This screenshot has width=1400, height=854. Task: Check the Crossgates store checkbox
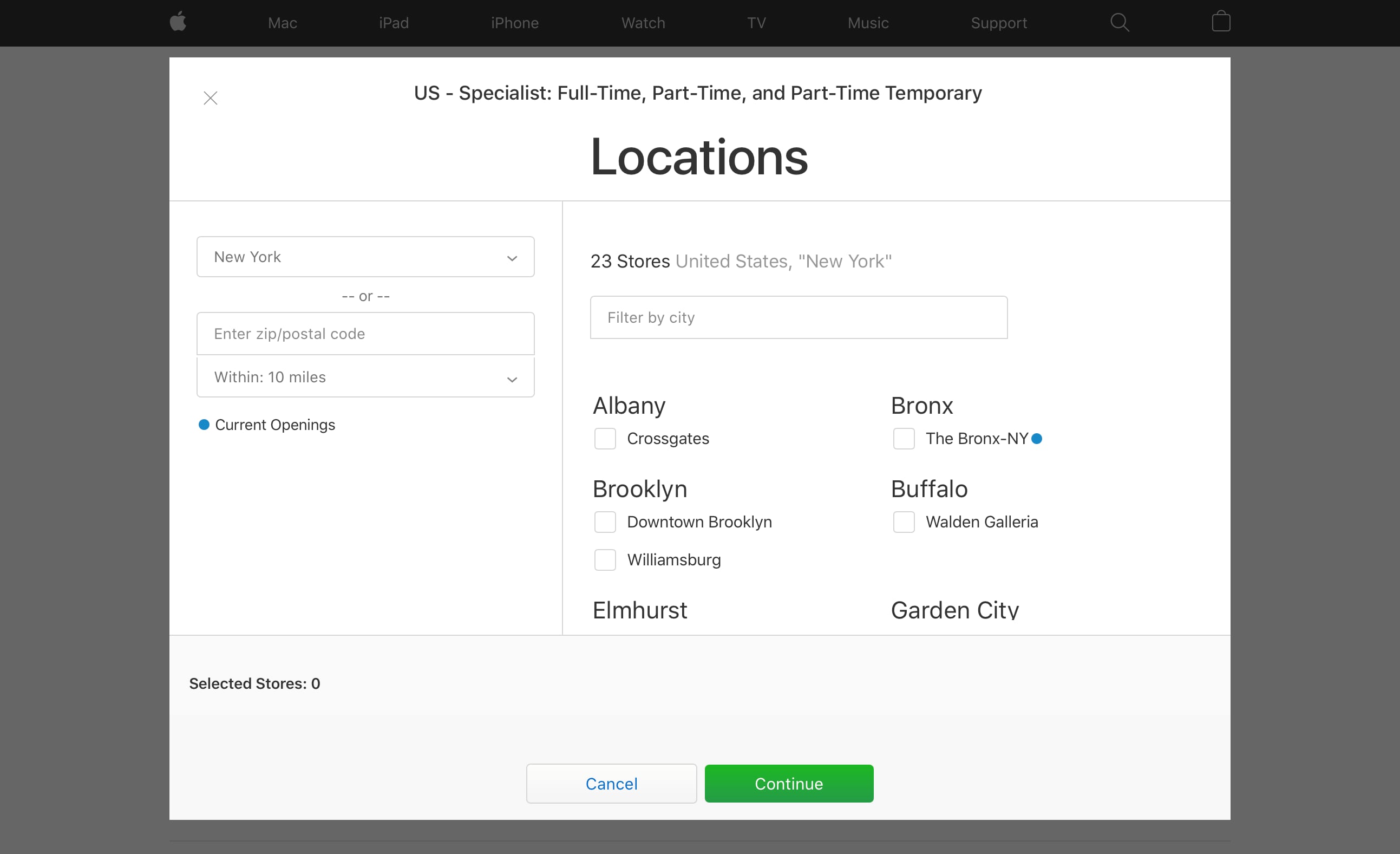(605, 439)
